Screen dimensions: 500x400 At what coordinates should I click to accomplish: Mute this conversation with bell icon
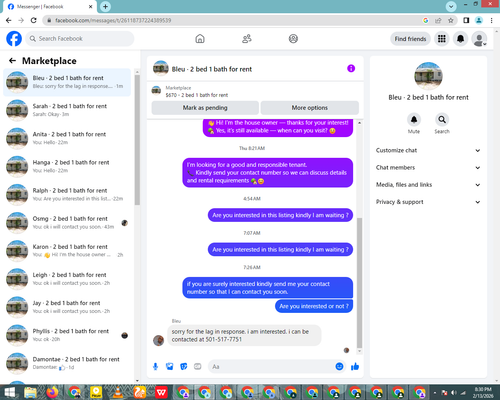[x=414, y=119]
